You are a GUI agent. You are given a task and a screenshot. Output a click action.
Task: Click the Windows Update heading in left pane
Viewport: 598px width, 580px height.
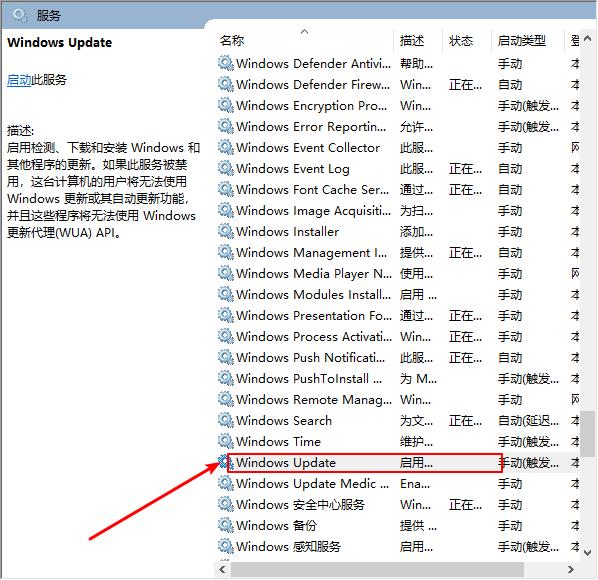click(x=59, y=42)
